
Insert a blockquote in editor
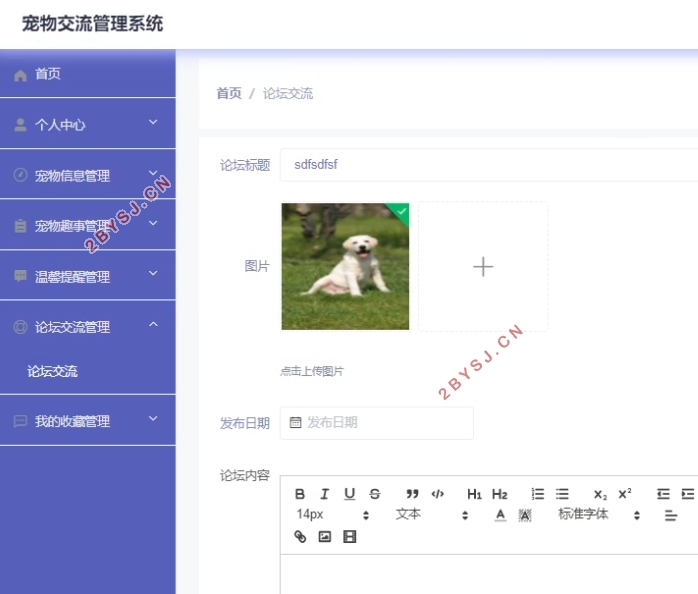[412, 494]
